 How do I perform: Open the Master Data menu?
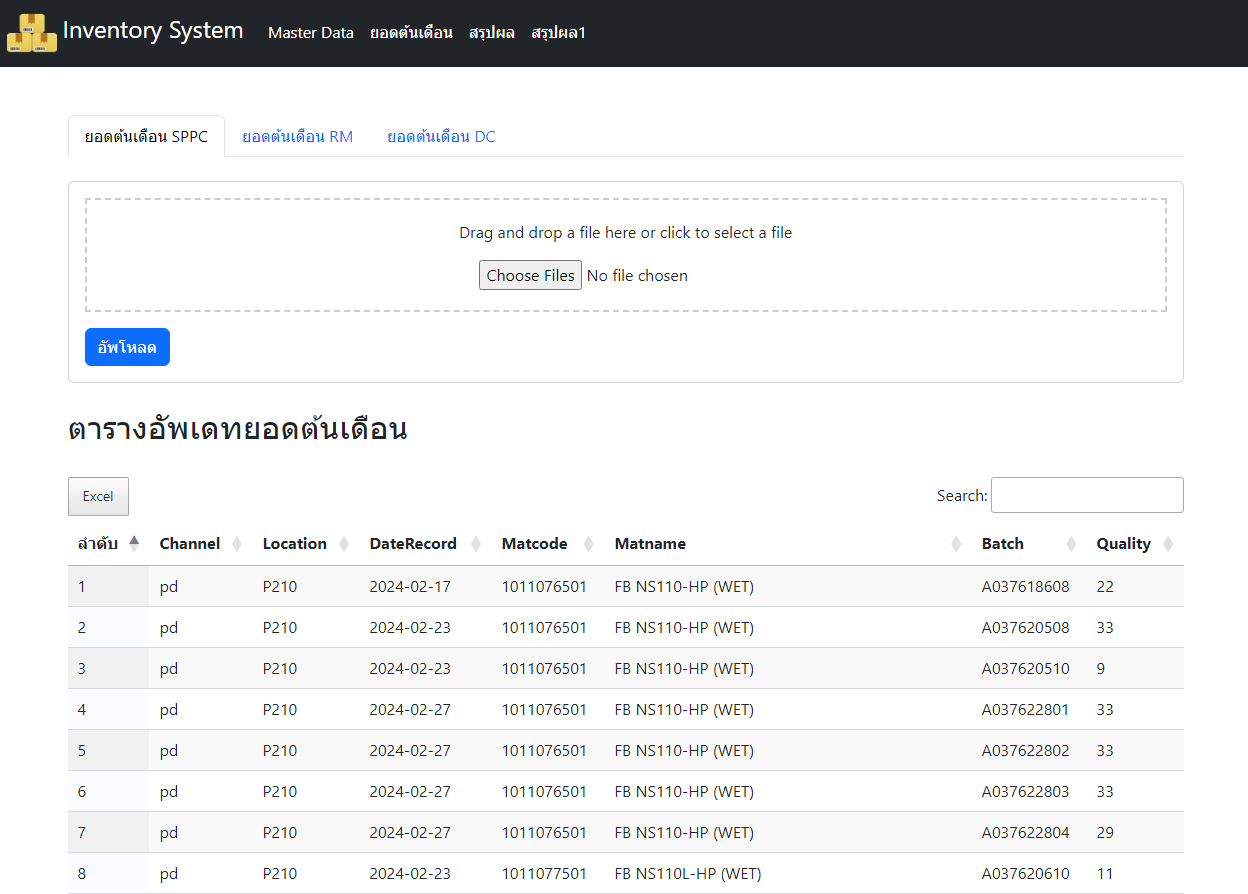pos(311,33)
